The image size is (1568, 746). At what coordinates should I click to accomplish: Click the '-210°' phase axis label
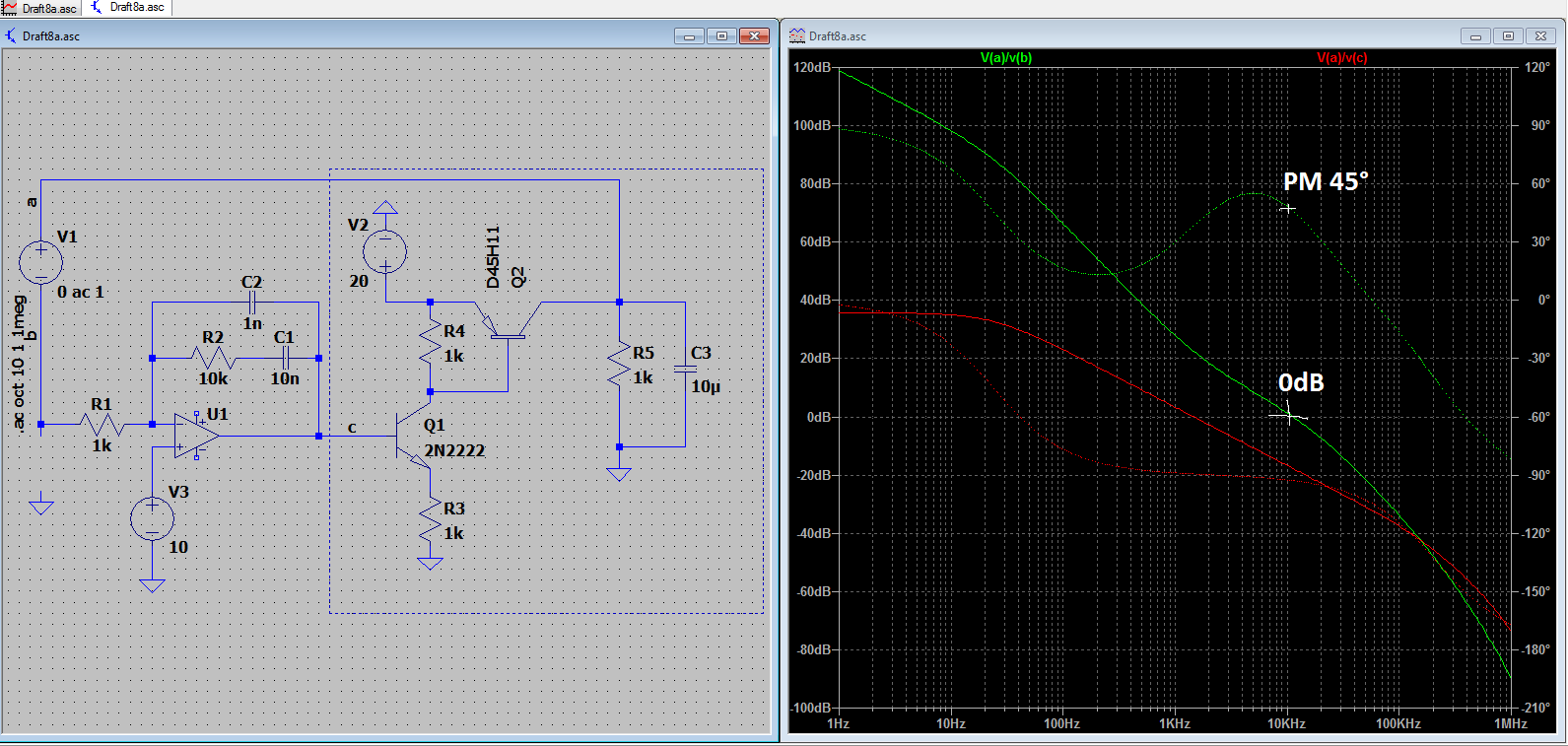pos(1538,708)
